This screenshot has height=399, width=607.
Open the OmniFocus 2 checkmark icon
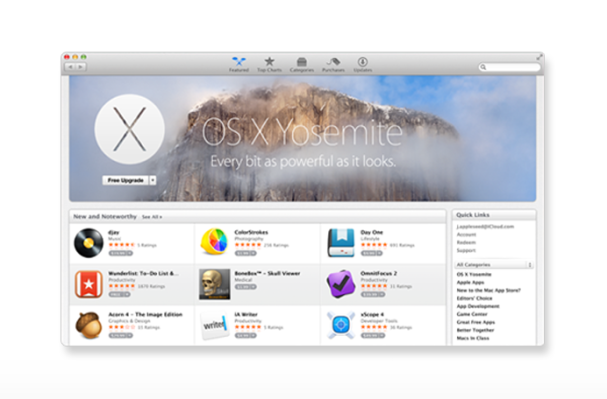(x=341, y=284)
